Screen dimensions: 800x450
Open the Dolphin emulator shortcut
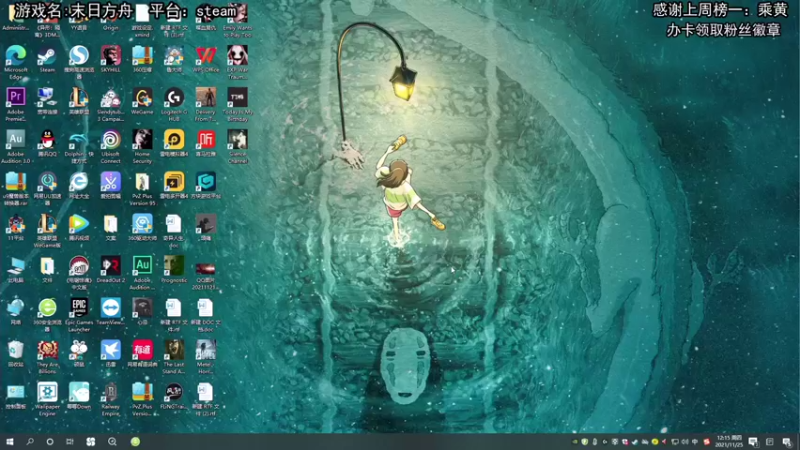(79, 145)
